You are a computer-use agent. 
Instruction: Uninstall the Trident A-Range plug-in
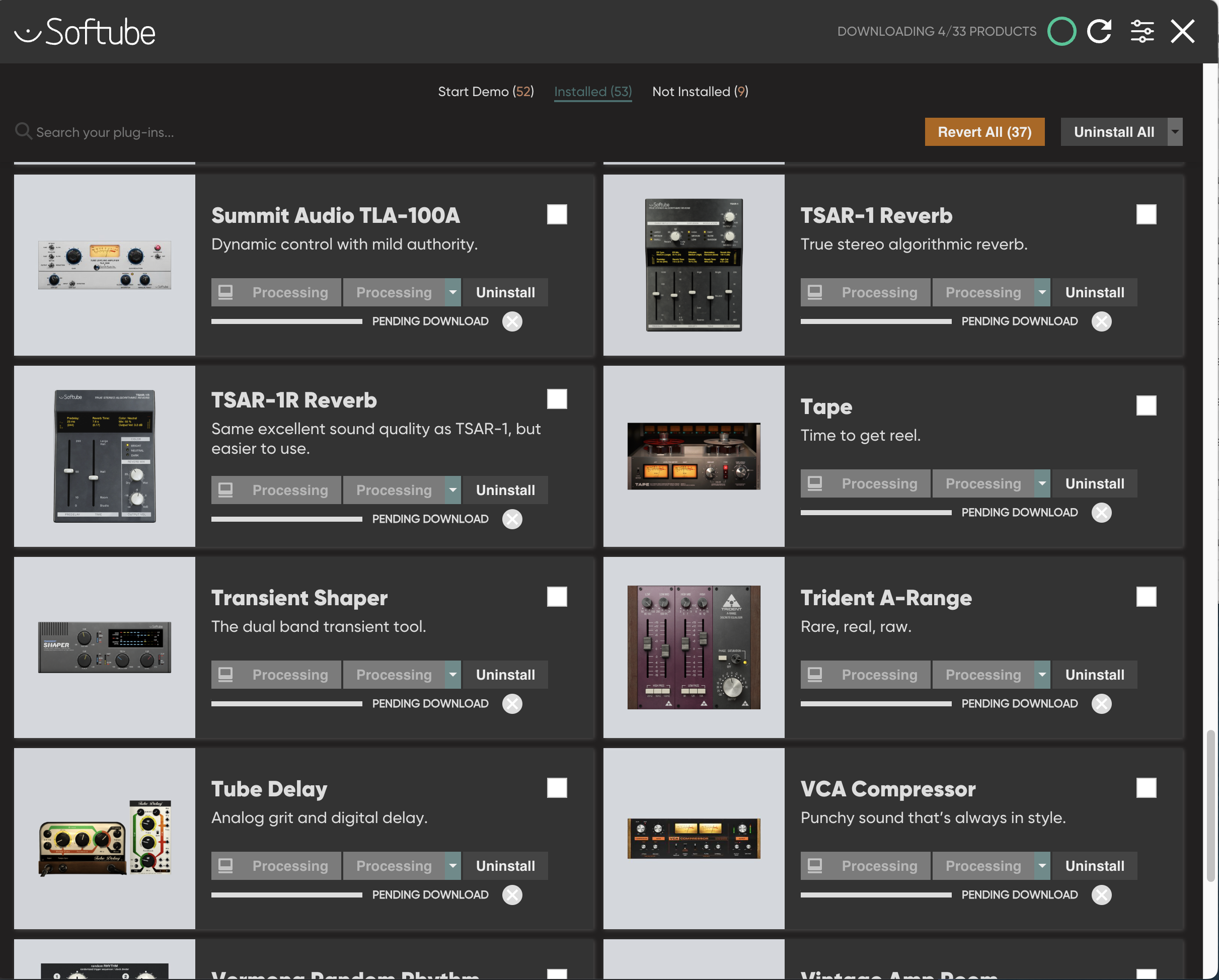tap(1094, 674)
